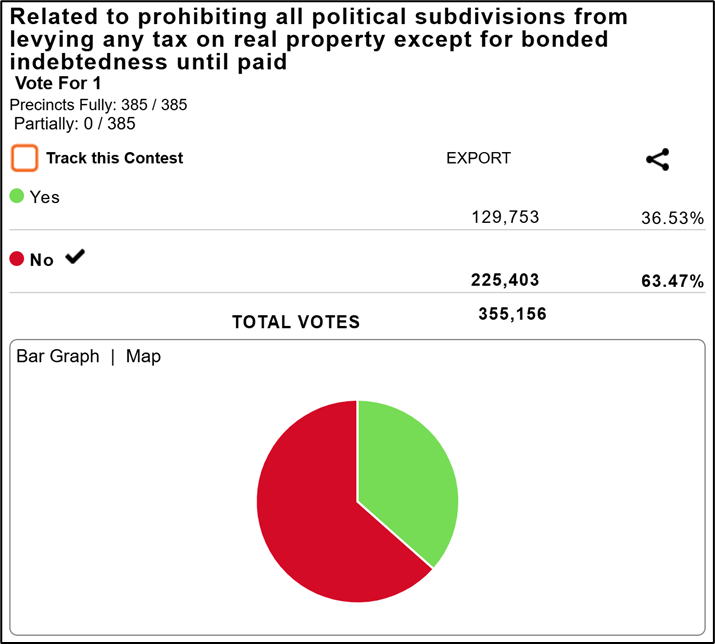
Task: Click the EXPORT button
Action: [x=478, y=158]
